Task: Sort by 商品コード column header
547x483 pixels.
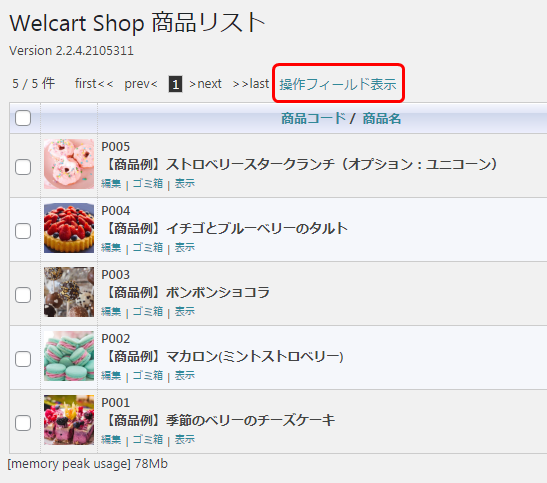Action: tap(313, 119)
